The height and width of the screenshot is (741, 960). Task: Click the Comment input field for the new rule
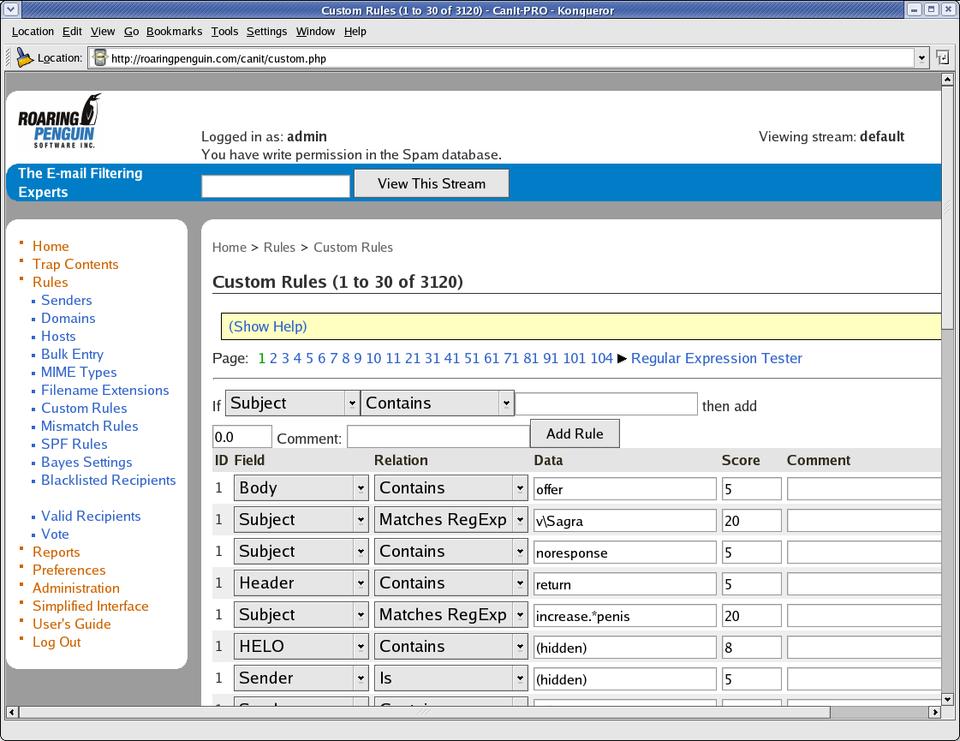click(438, 437)
